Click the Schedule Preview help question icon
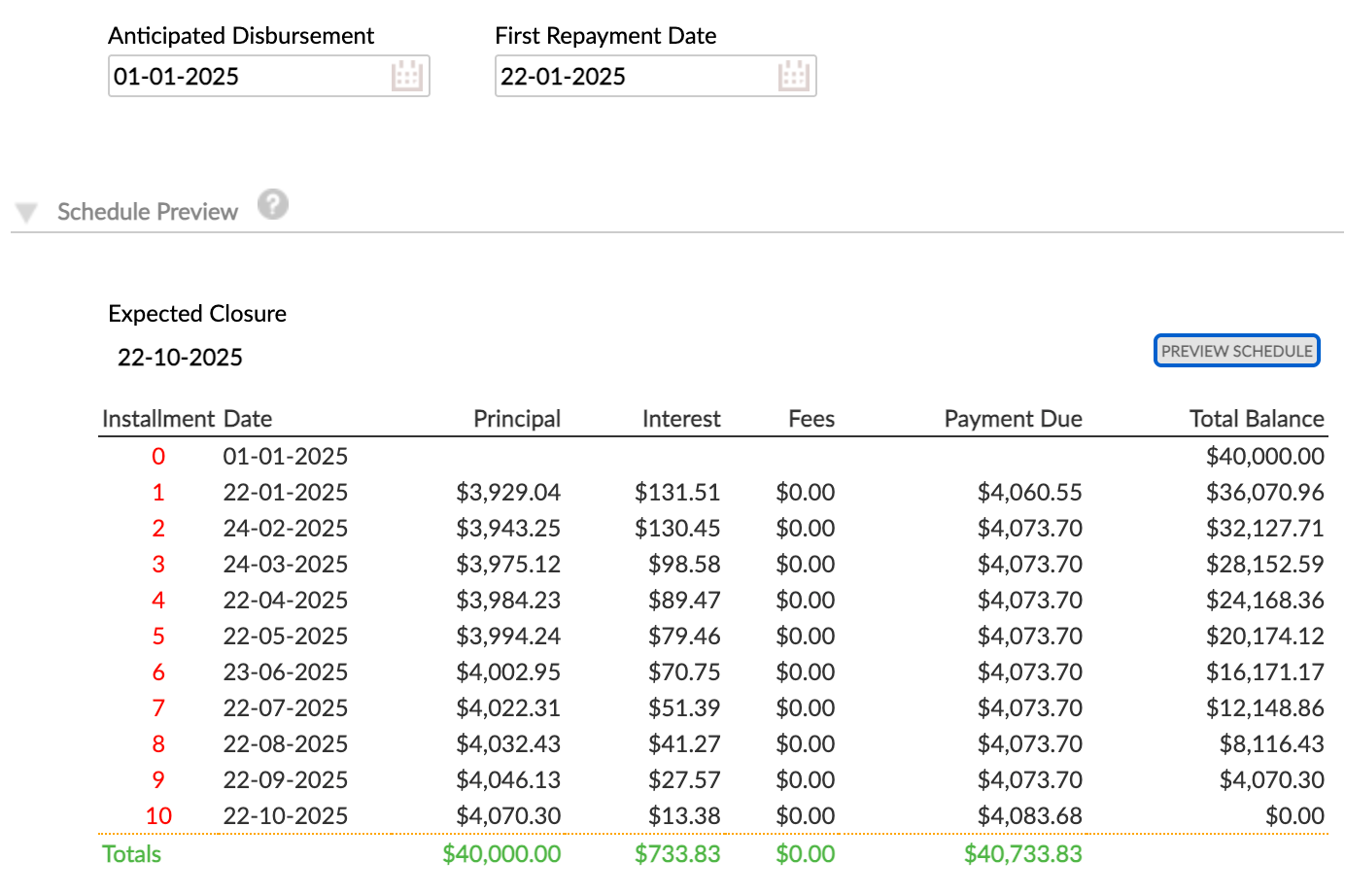Viewport: 1345px width, 896px height. point(273,205)
